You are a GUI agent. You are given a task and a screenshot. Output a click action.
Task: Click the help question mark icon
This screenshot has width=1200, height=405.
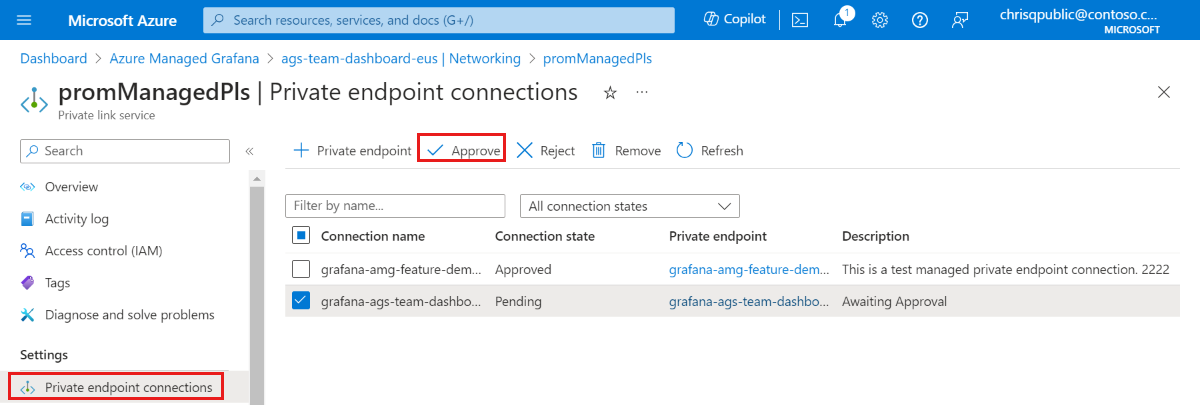[x=920, y=20]
